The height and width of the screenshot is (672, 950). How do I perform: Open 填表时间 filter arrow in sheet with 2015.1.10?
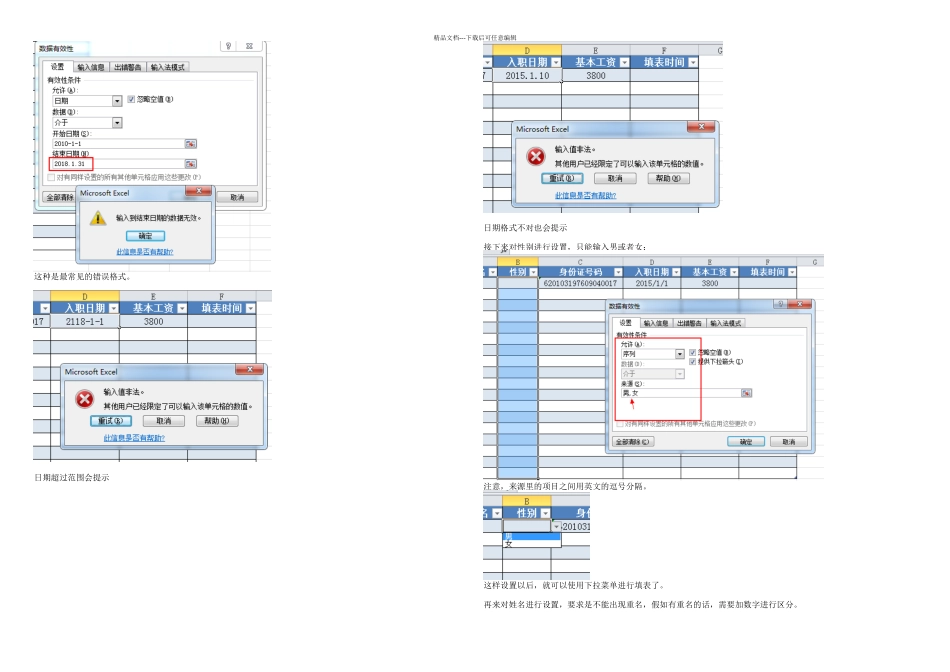tap(693, 62)
